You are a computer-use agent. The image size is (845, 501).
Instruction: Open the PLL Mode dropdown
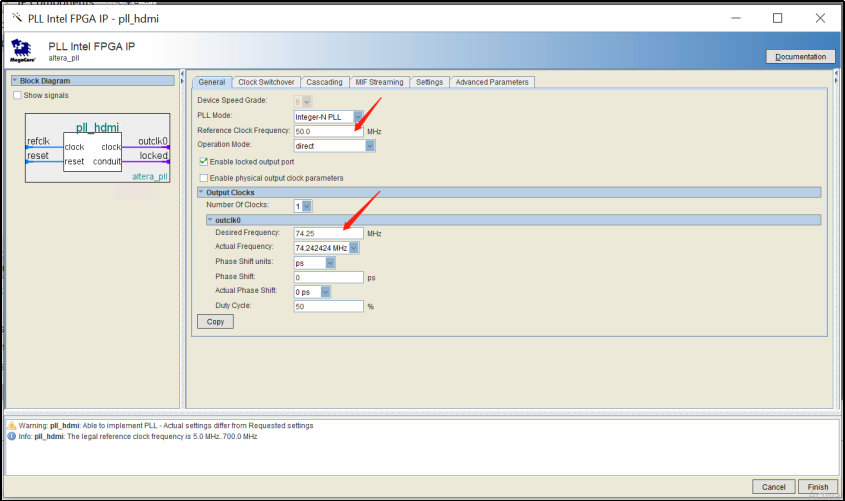(x=358, y=117)
